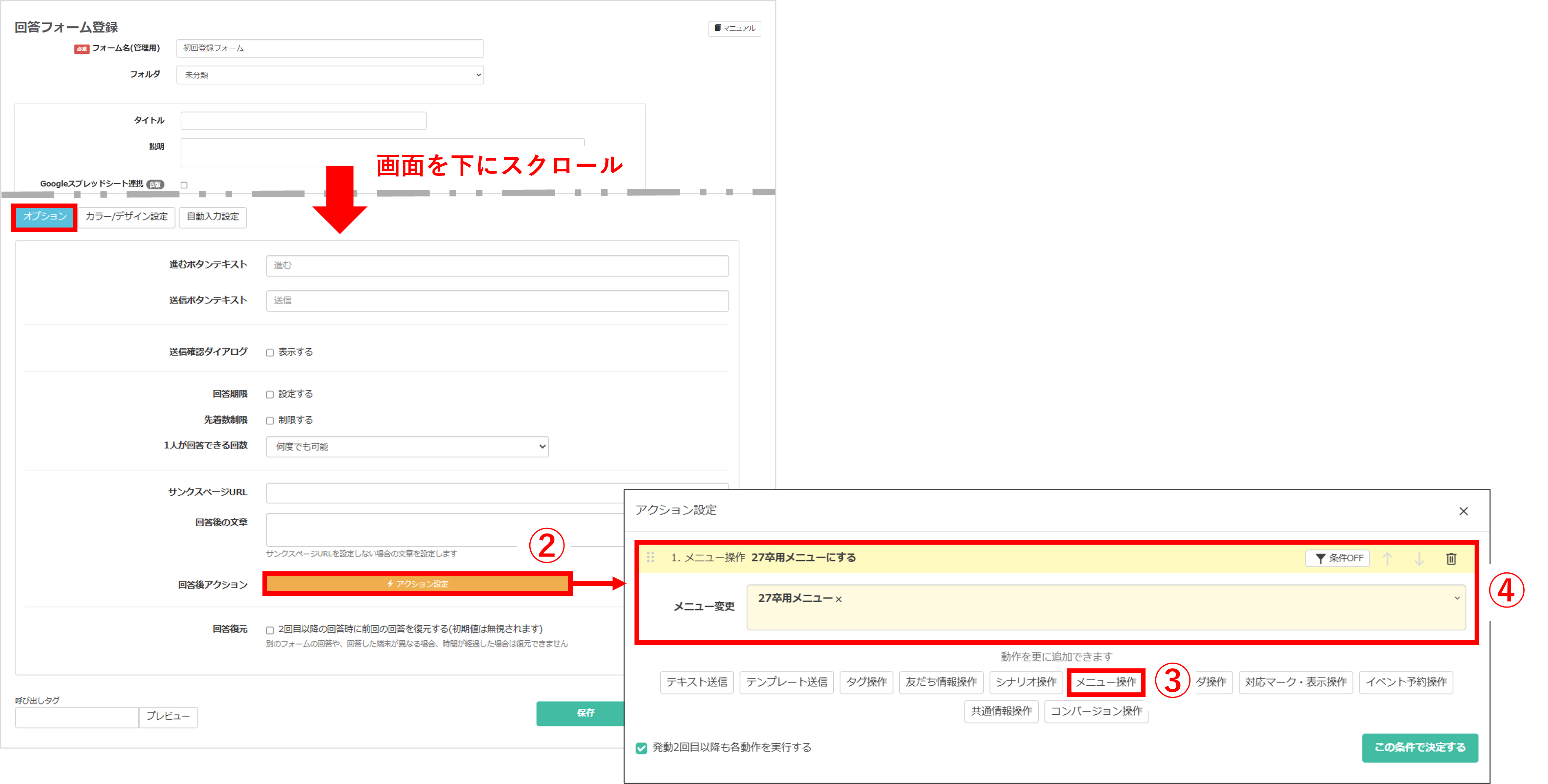Grab the drag handle dots on メニュー操作 action

pyautogui.click(x=650, y=557)
